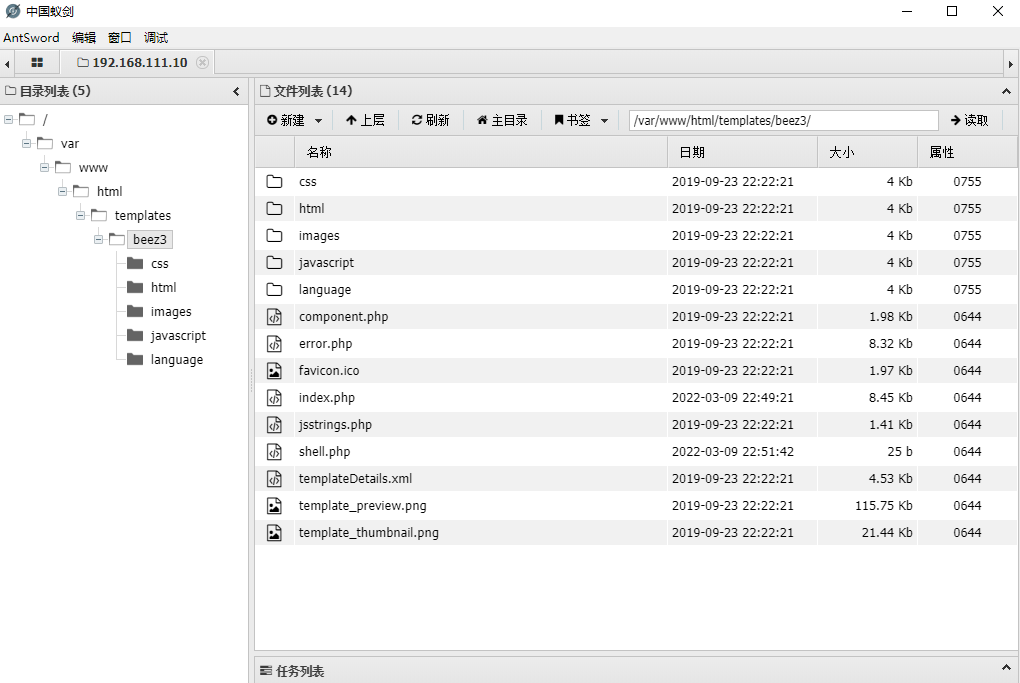Viewport: 1020px width, 683px height.
Task: Sort by 名称 column header
Action: (481, 152)
